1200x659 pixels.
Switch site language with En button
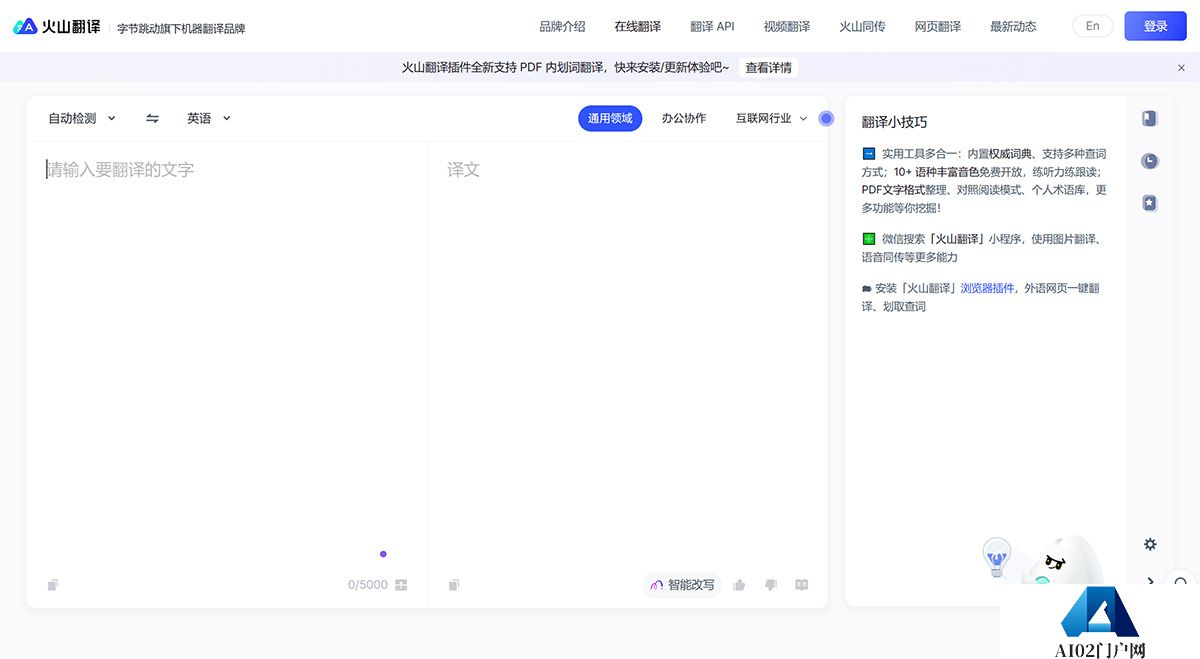pos(1093,26)
